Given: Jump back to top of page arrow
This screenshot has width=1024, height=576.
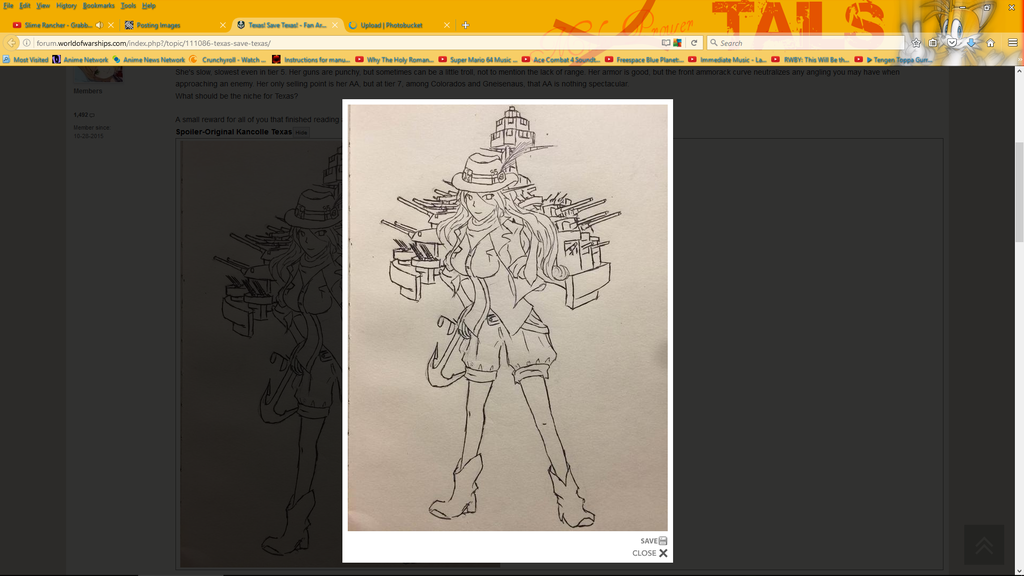Looking at the screenshot, I should tap(984, 545).
